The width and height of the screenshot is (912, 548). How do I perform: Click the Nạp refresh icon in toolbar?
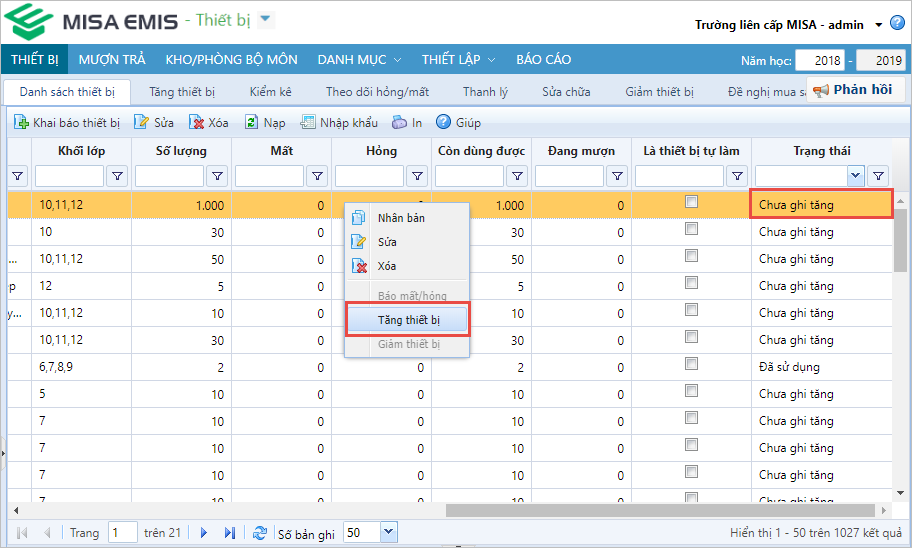(252, 123)
